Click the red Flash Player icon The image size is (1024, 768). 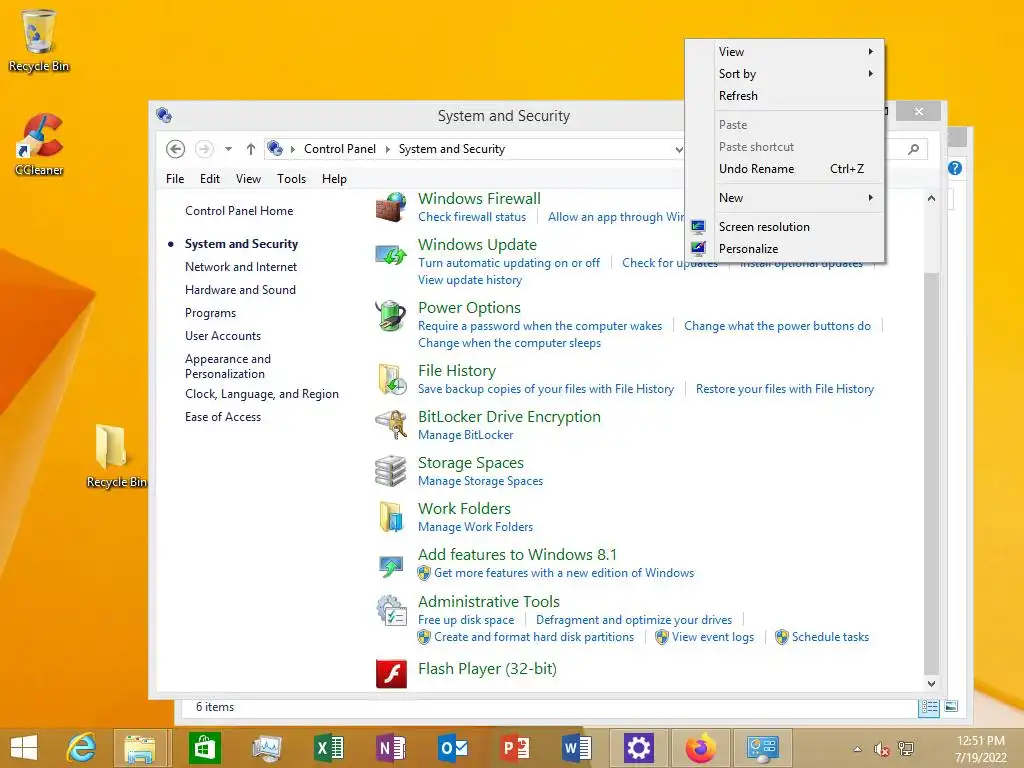(x=391, y=673)
